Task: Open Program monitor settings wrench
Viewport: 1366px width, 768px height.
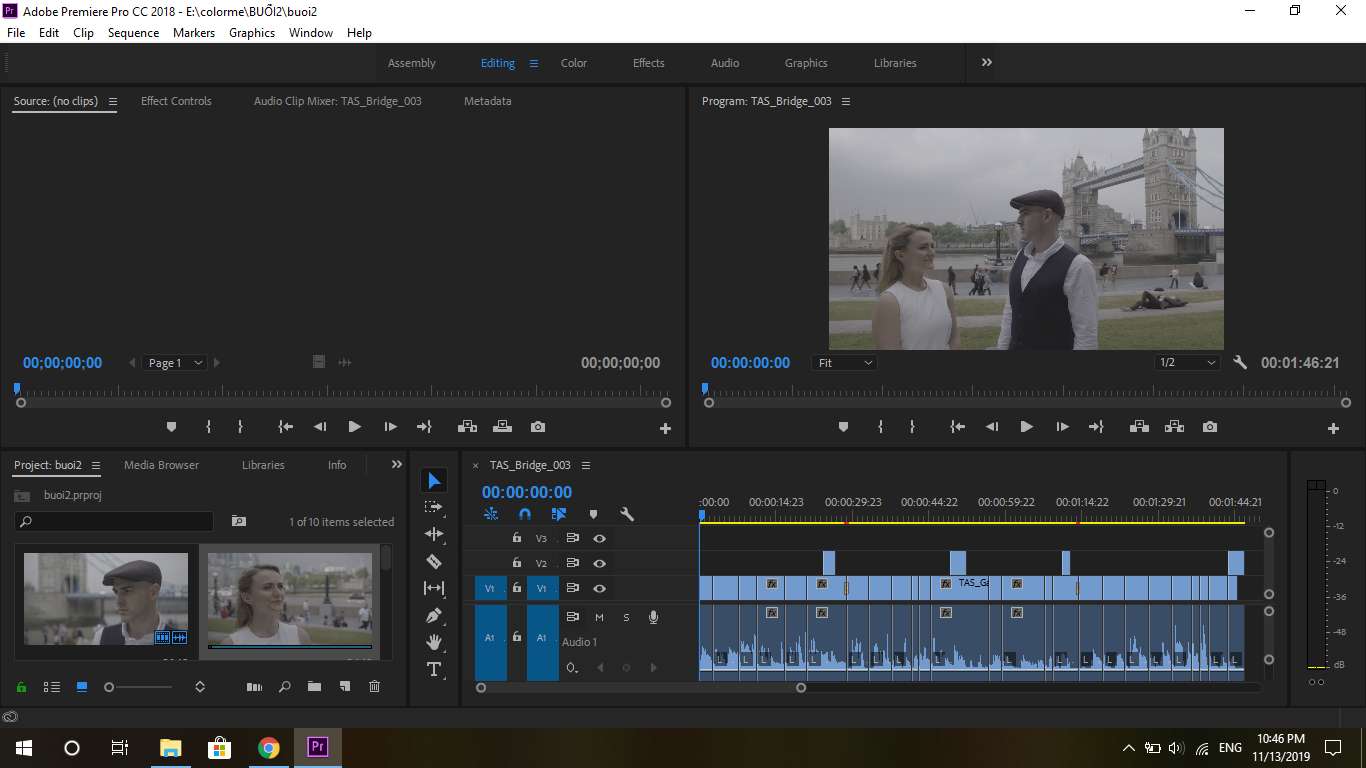Action: pyautogui.click(x=1240, y=363)
